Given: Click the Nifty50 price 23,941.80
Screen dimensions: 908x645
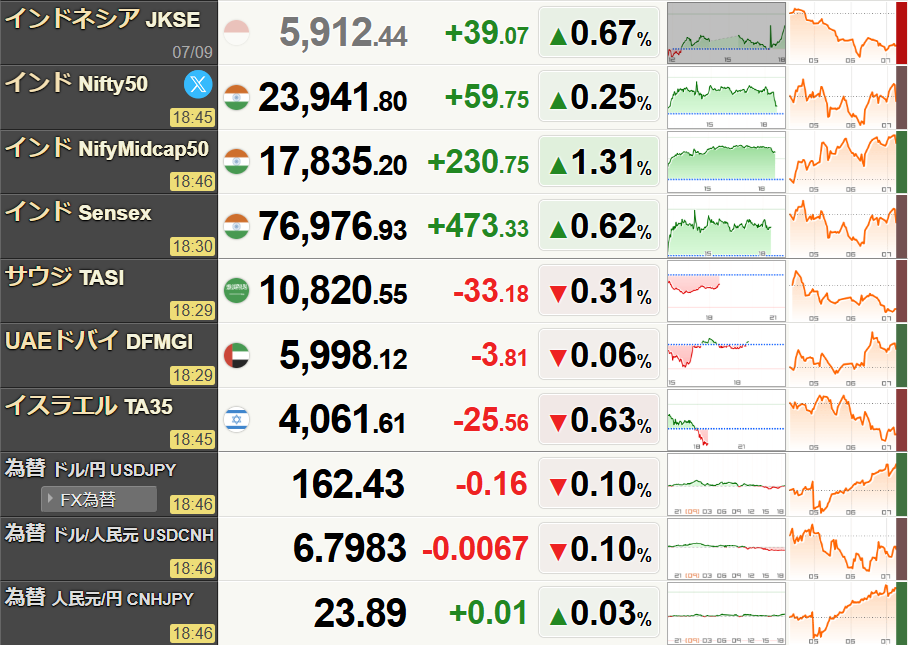Looking at the screenshot, I should tap(333, 97).
